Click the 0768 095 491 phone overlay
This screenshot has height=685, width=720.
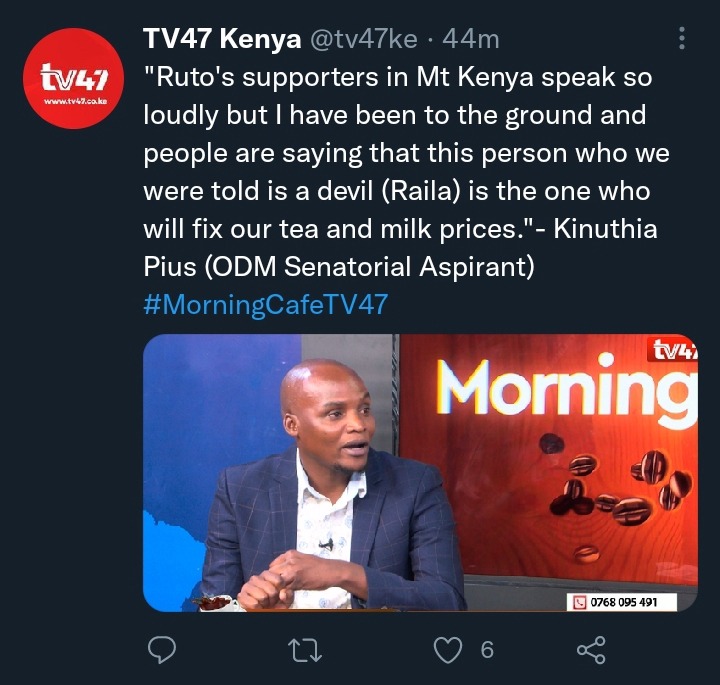(x=622, y=602)
